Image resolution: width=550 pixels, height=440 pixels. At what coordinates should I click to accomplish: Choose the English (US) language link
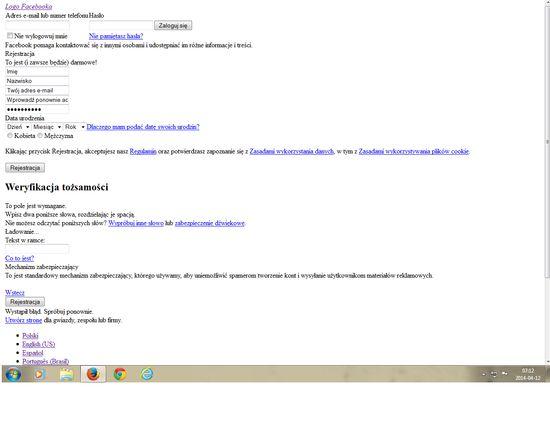(x=39, y=344)
